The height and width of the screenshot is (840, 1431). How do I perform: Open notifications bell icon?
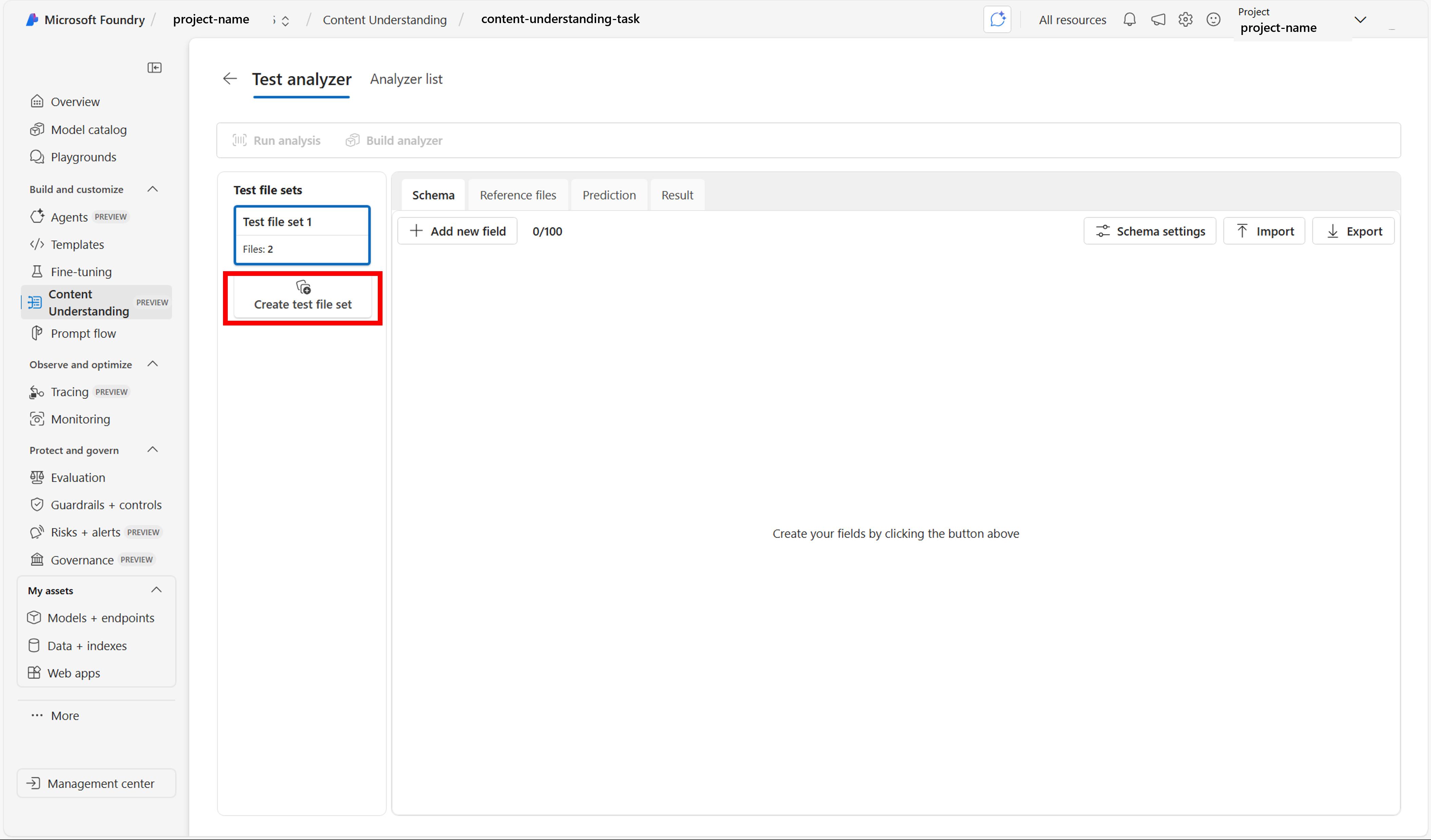tap(1130, 20)
